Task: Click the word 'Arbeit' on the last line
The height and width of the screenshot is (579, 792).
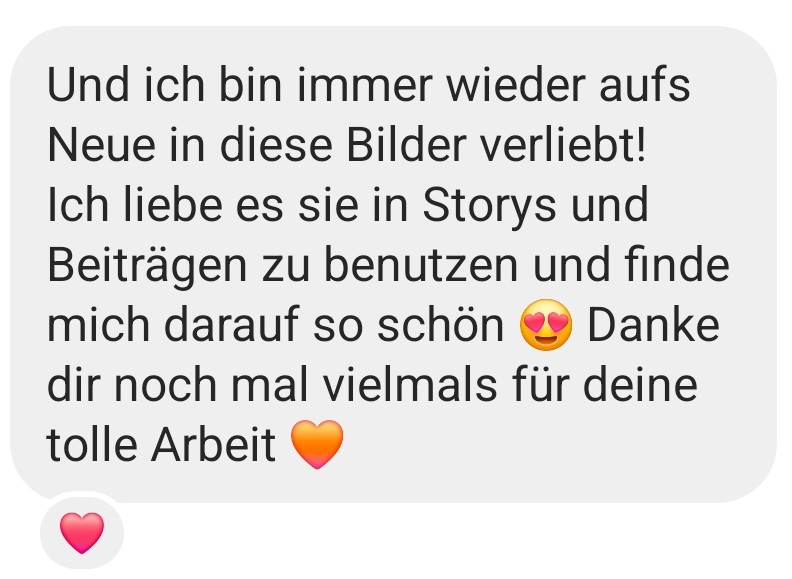Action: pos(214,444)
